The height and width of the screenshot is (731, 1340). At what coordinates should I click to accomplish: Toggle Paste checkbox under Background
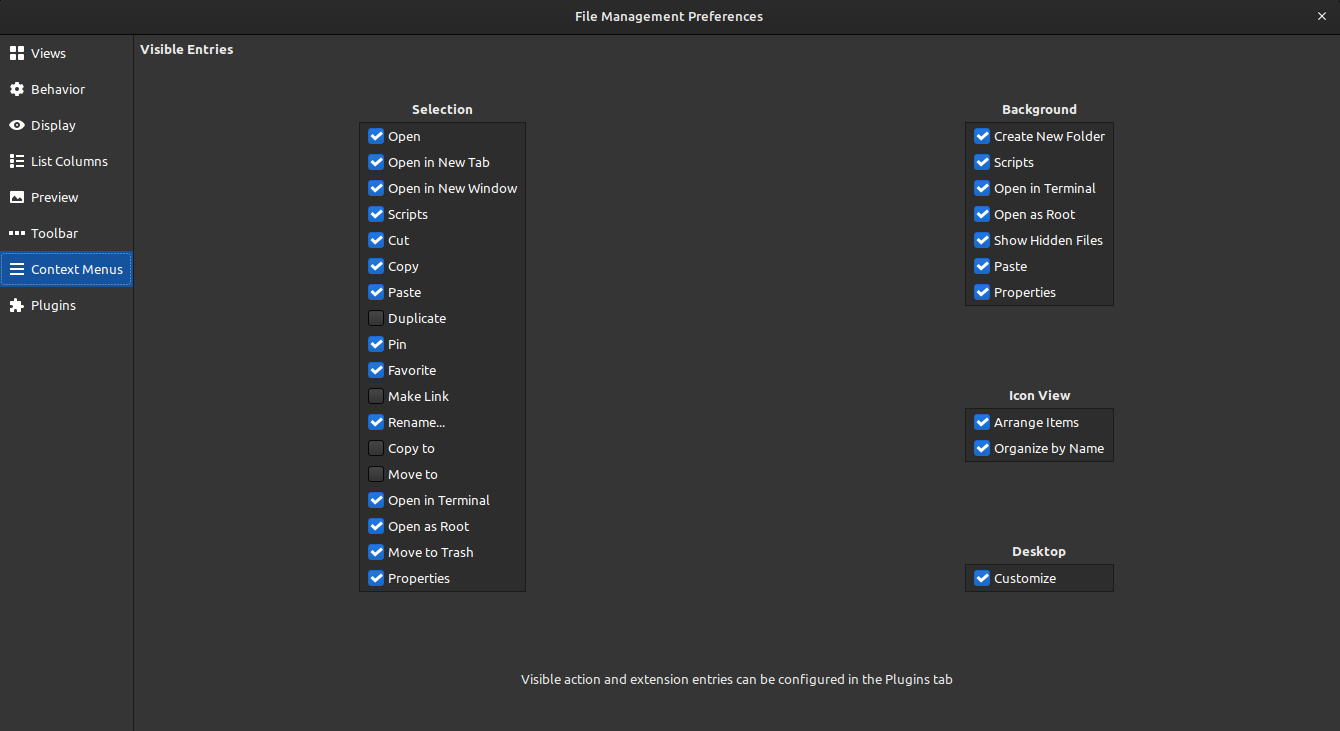tap(982, 266)
